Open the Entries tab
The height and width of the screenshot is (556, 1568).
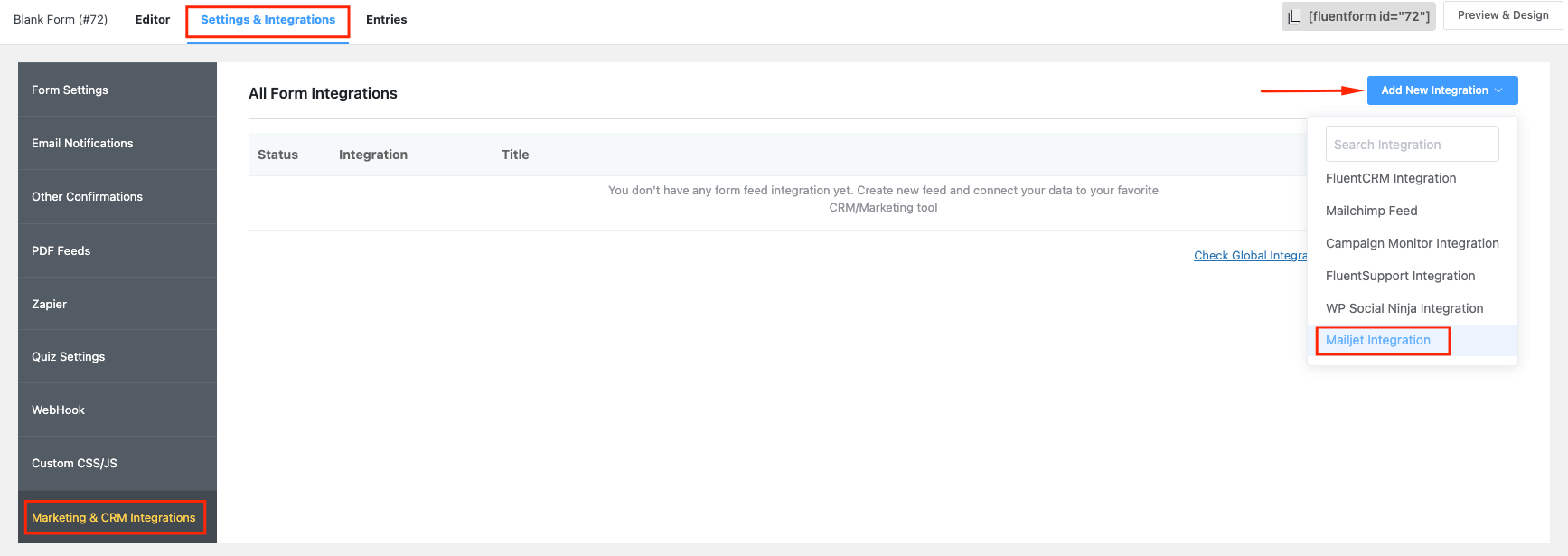click(x=386, y=20)
